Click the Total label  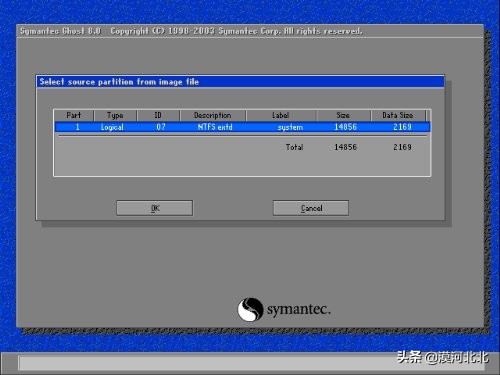[x=294, y=147]
